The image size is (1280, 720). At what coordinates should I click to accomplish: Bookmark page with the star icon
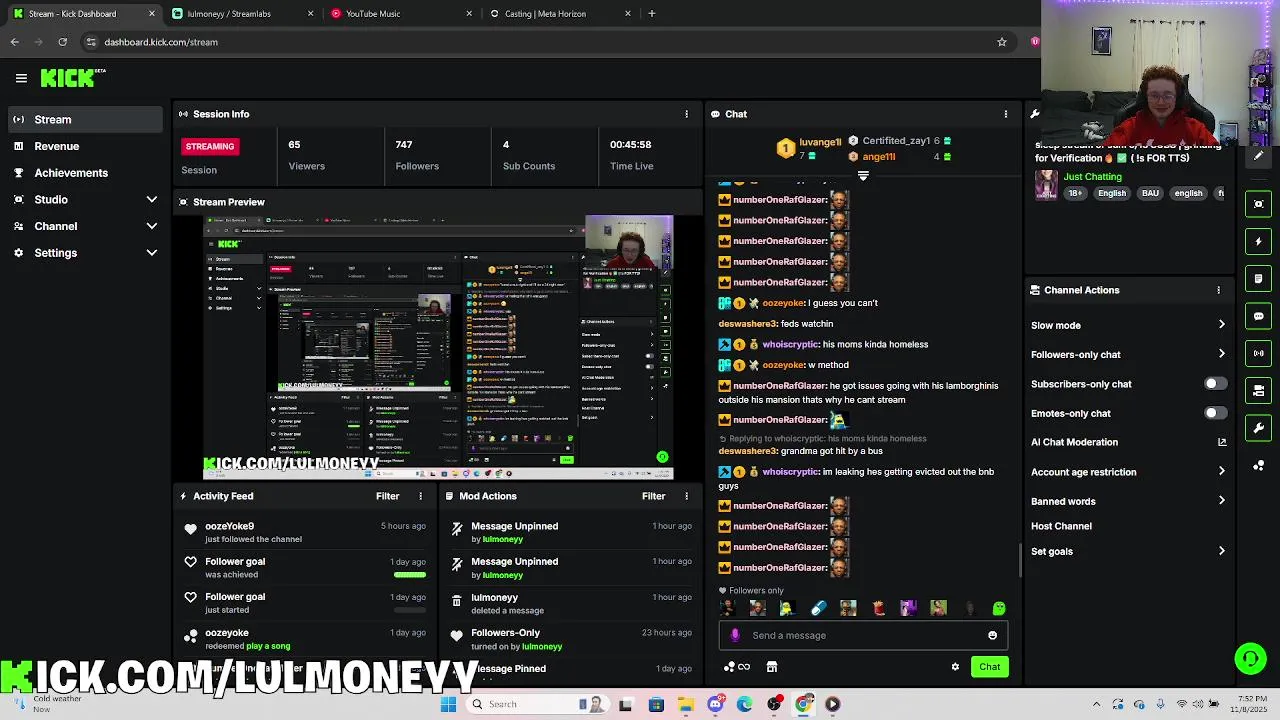click(1001, 42)
